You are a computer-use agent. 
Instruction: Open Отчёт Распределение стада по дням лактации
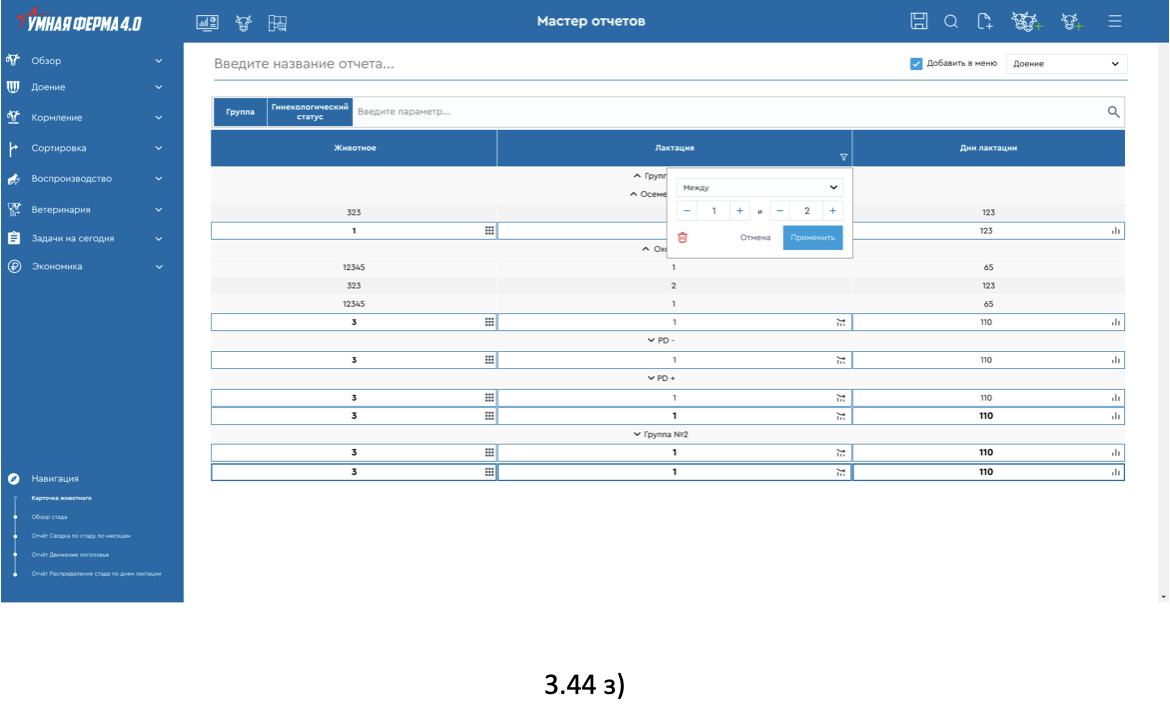(x=96, y=574)
